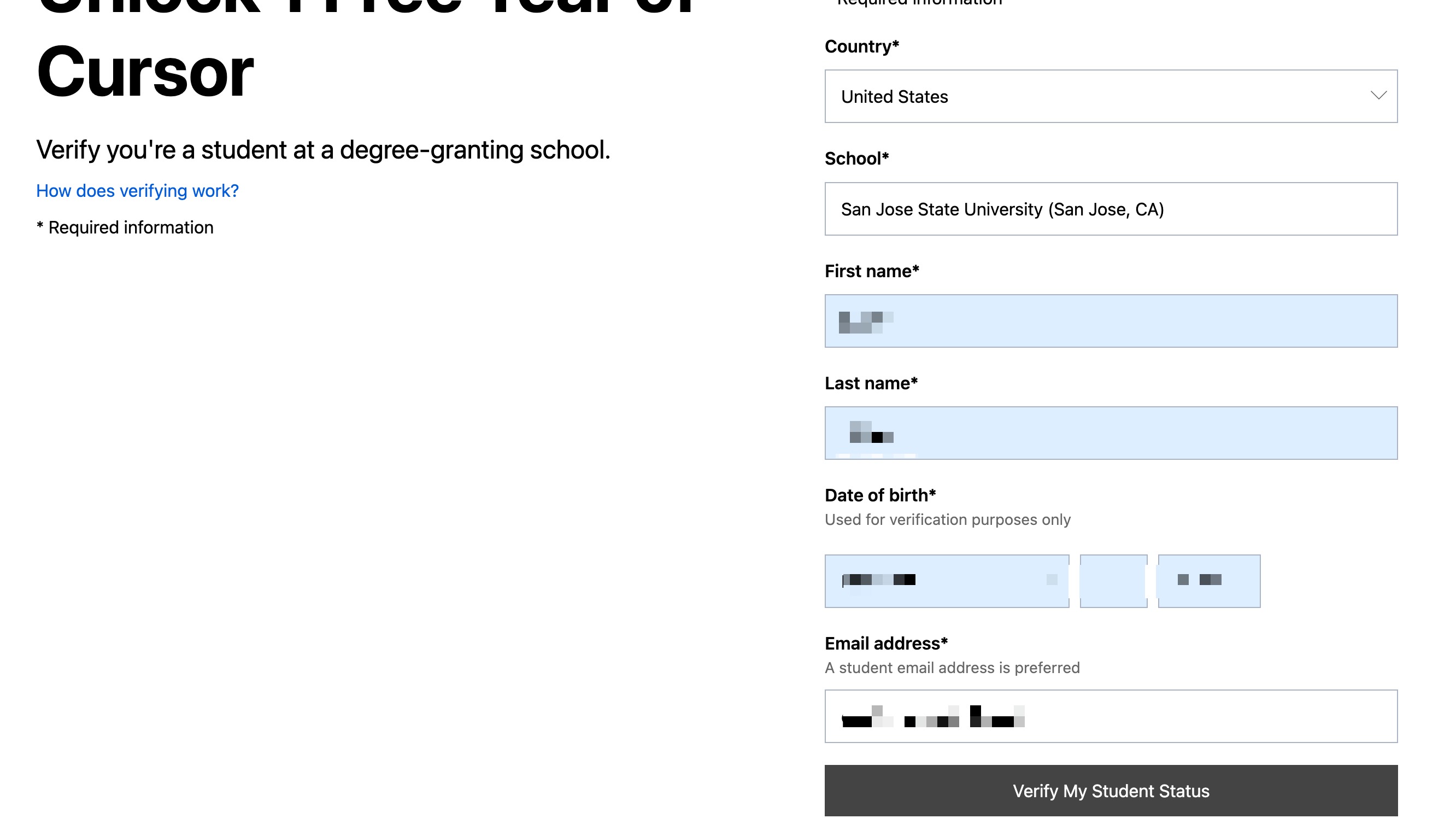Viewport: 1456px width, 830px height.
Task: Click the First name* label
Action: point(872,271)
